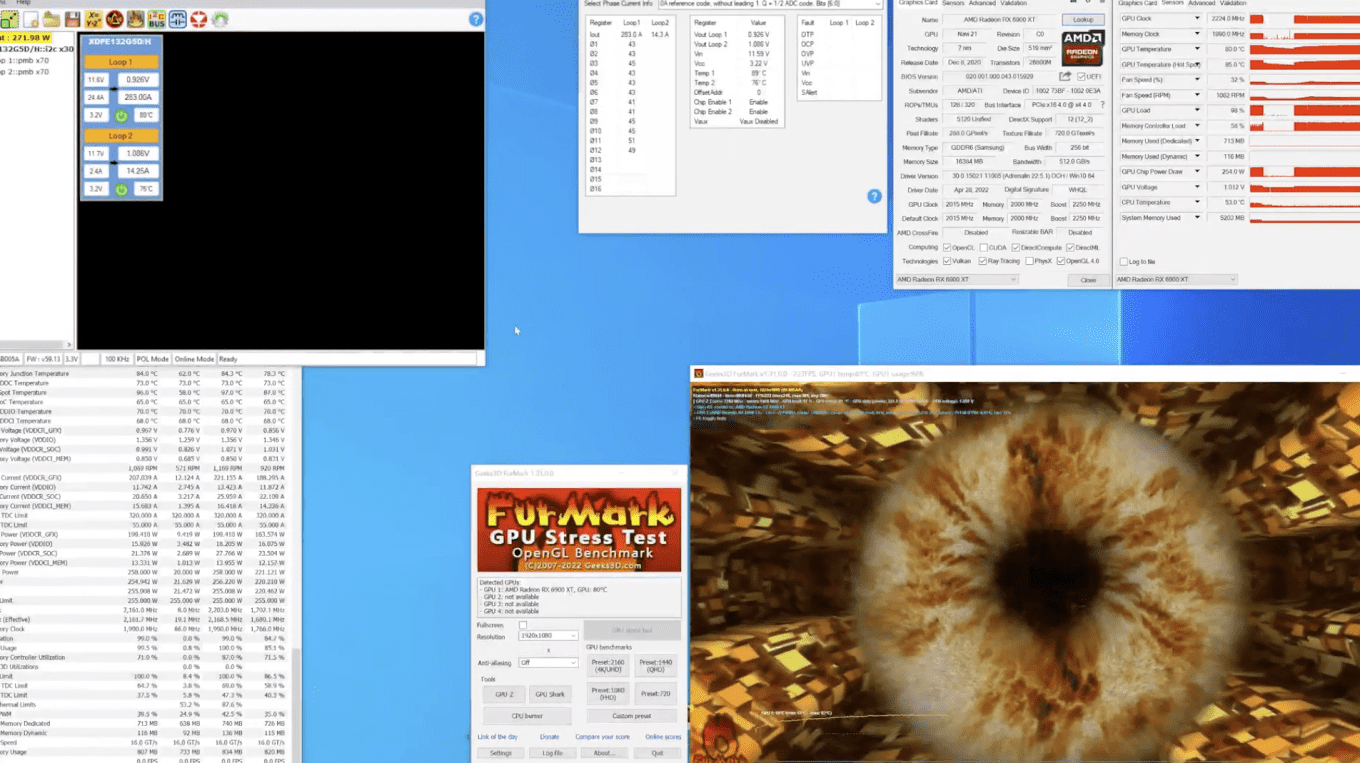The height and width of the screenshot is (763, 1360).
Task: Switch to Sensors tab in left GPU-Z window
Action: [953, 3]
